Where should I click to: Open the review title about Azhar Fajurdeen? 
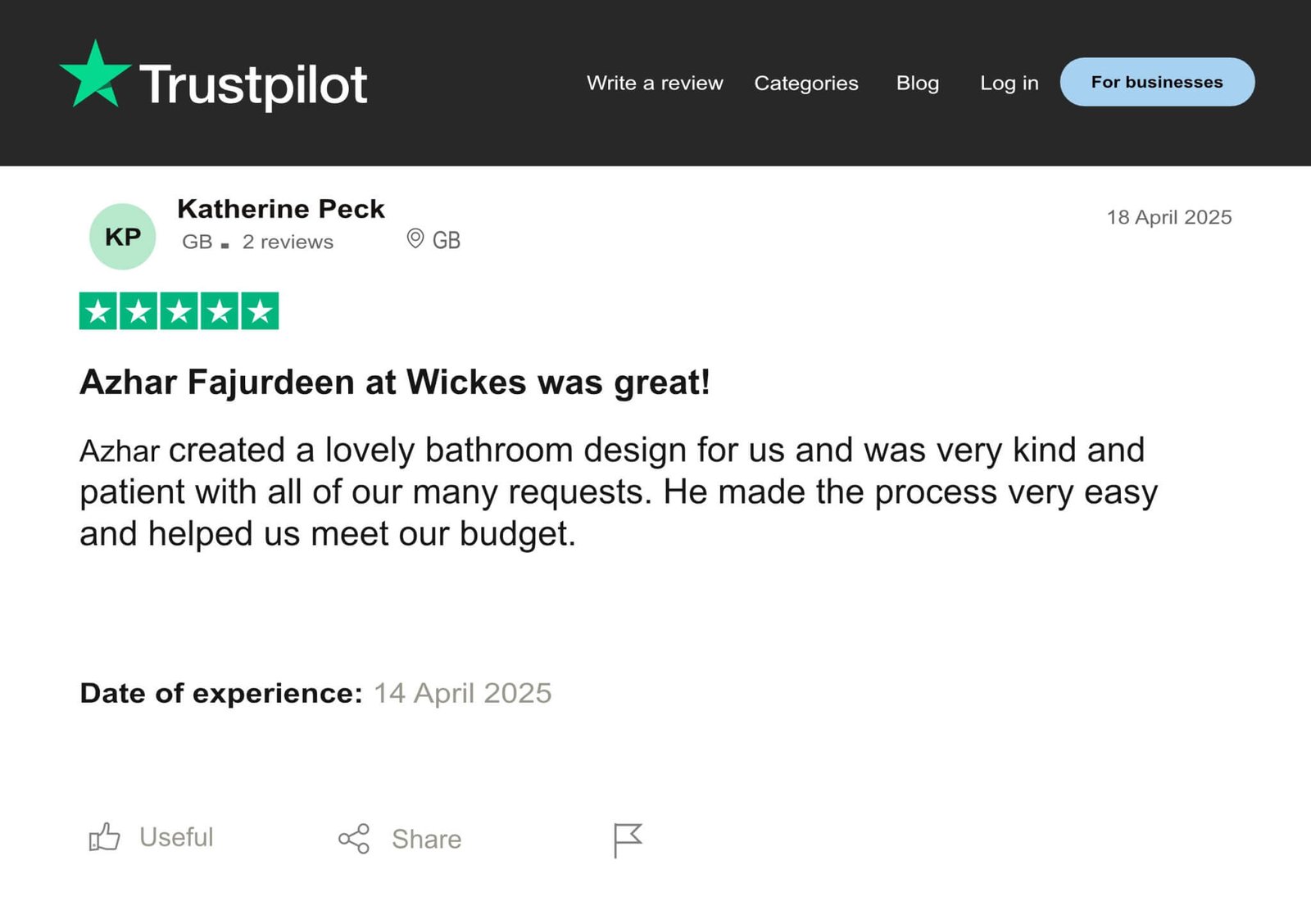tap(395, 383)
